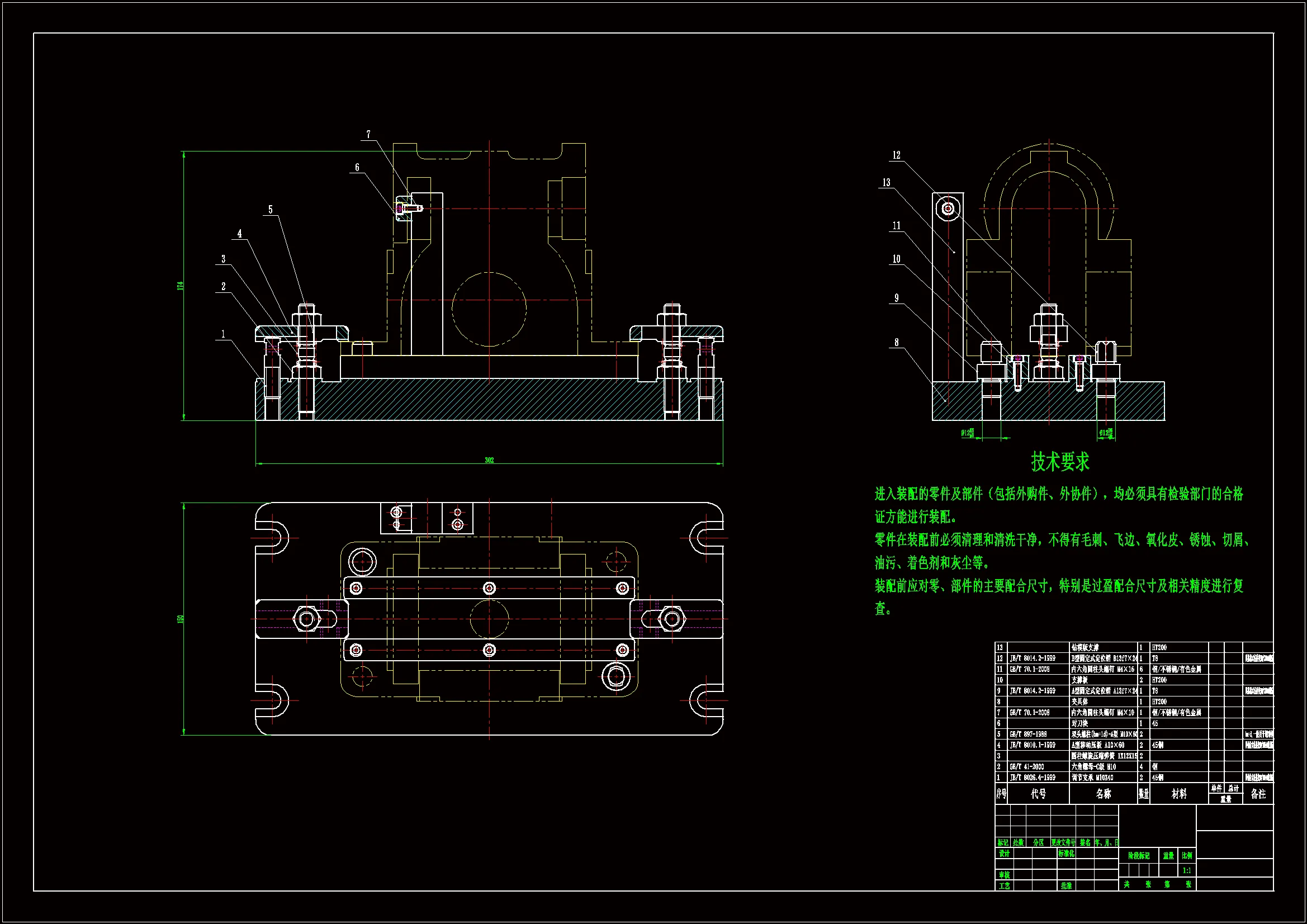Select the 备注 header cell

(1258, 794)
